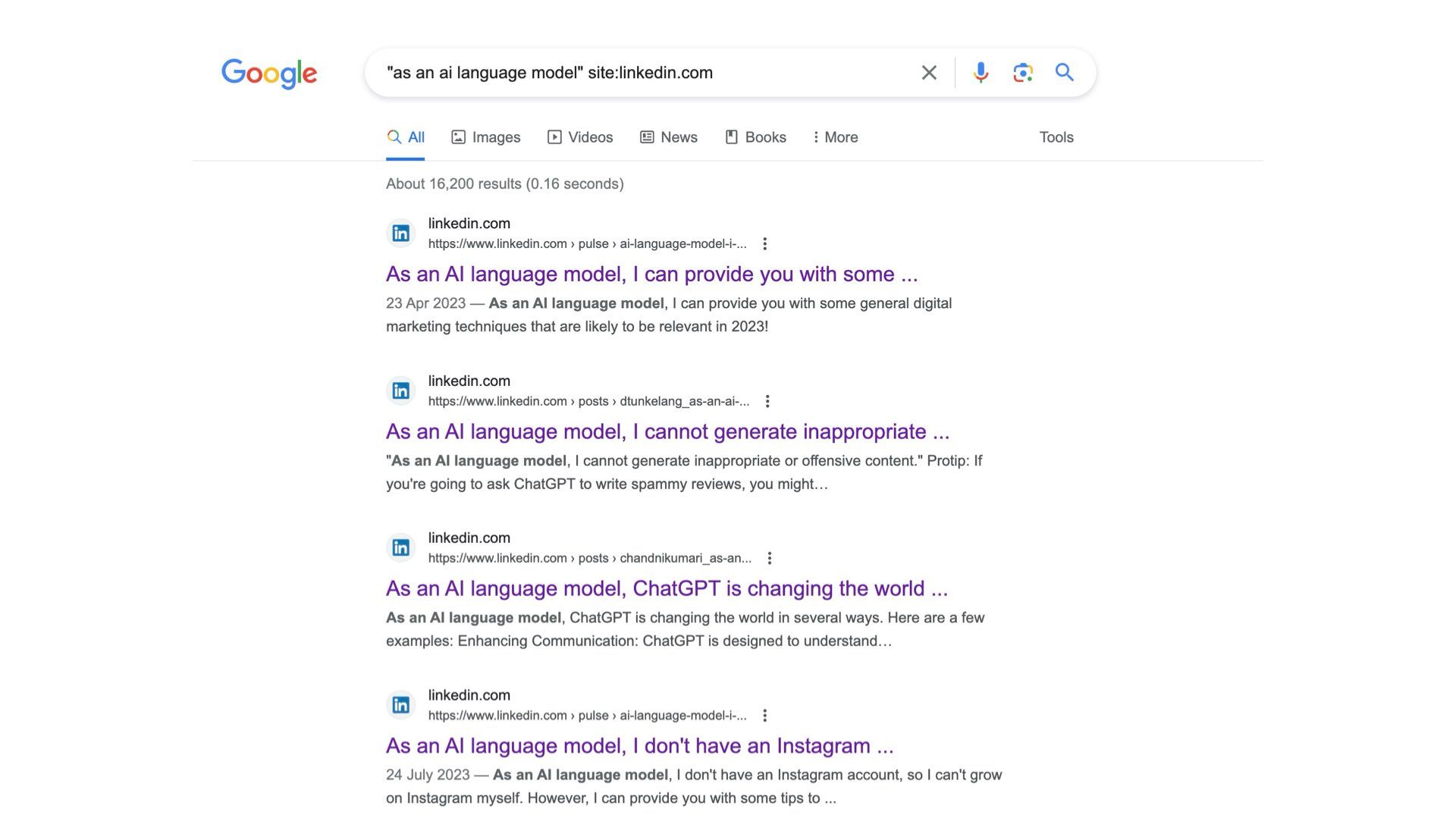Switch to the Videos tab

tap(580, 137)
